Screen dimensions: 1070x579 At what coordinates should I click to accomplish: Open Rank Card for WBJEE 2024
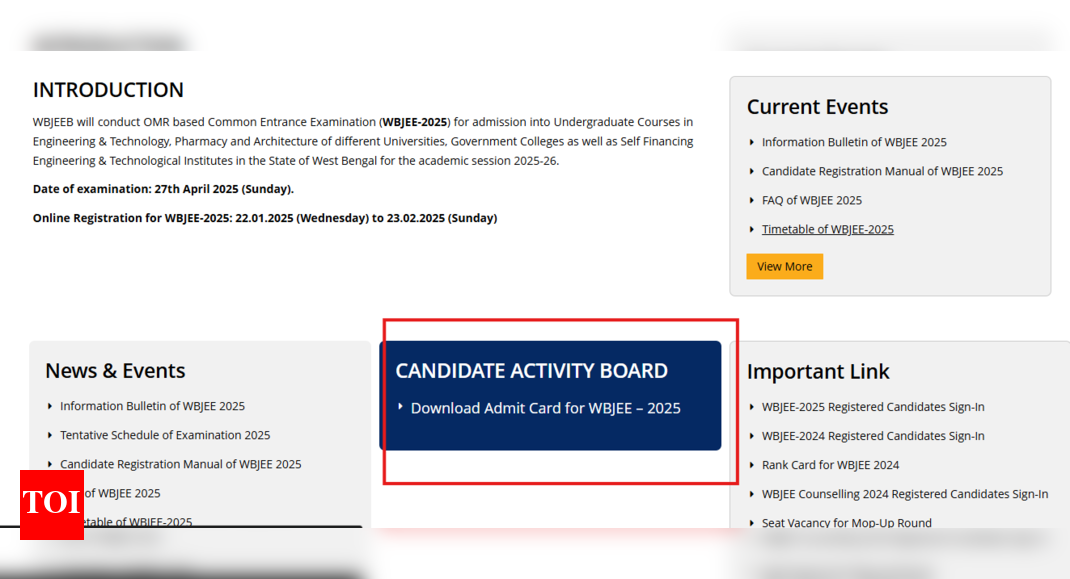(x=830, y=465)
